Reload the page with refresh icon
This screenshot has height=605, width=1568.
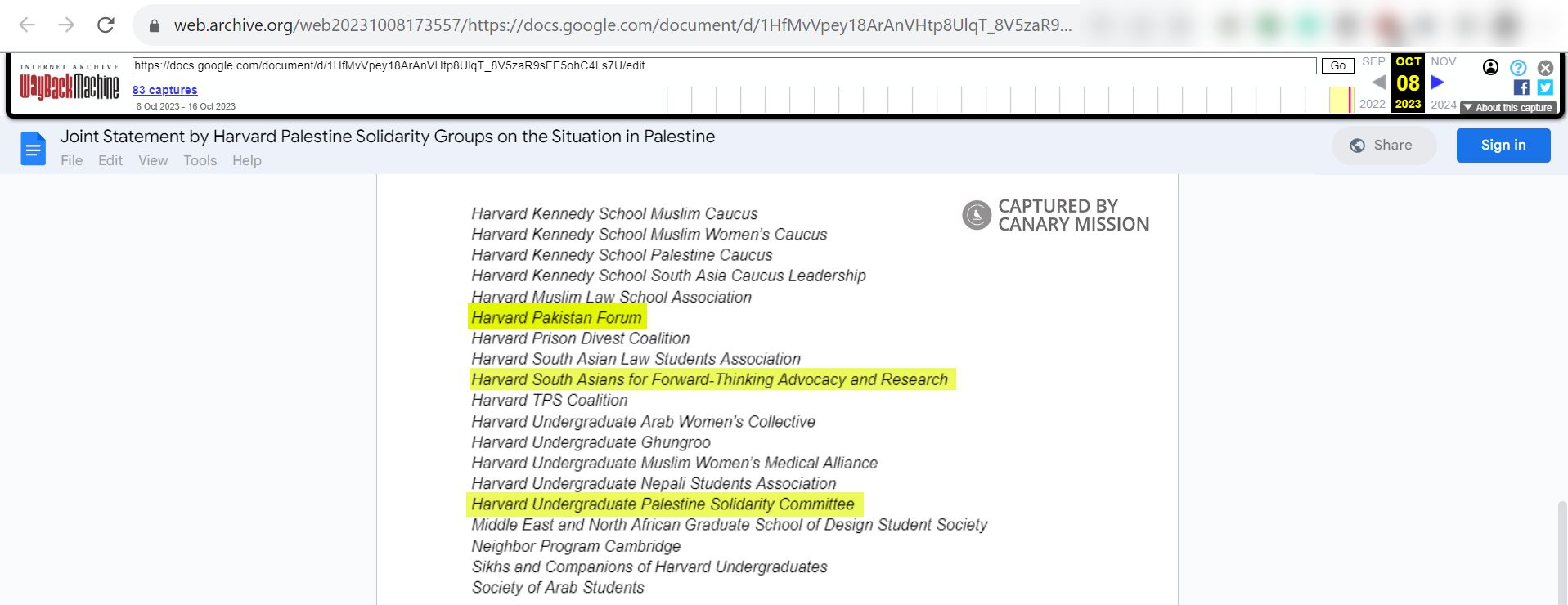[x=106, y=25]
